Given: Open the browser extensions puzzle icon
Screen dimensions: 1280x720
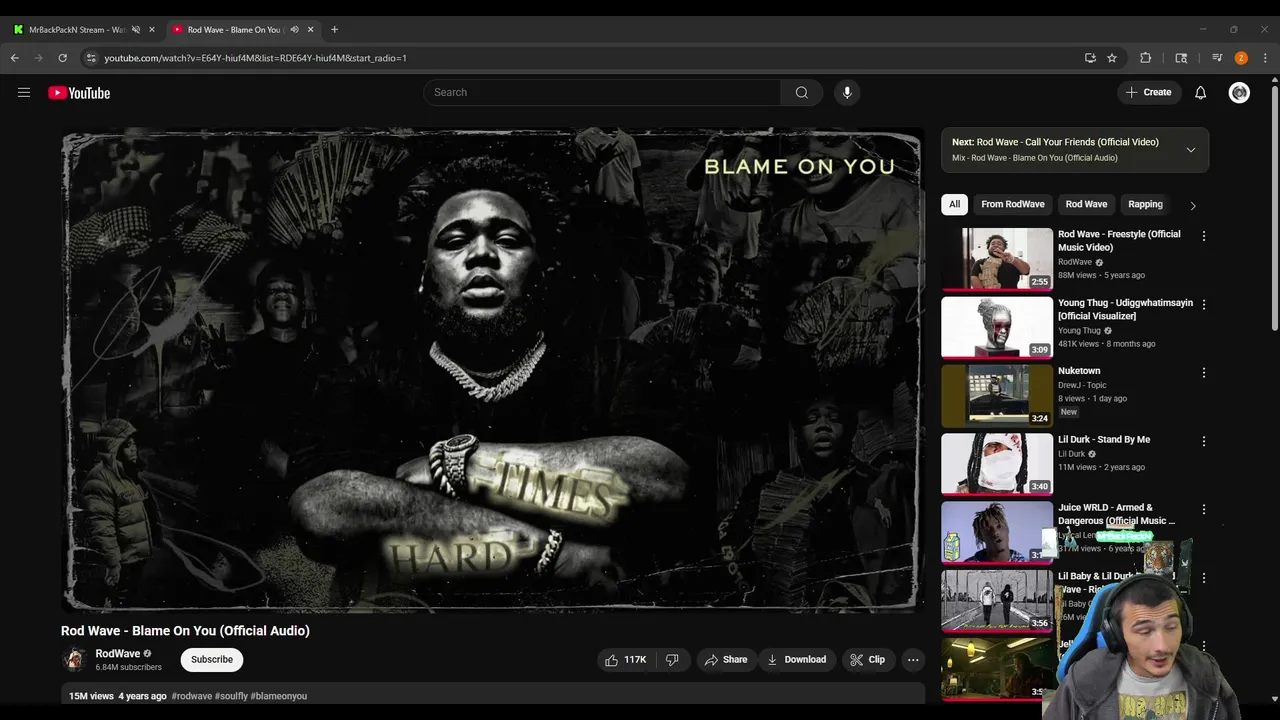Looking at the screenshot, I should point(1146,58).
